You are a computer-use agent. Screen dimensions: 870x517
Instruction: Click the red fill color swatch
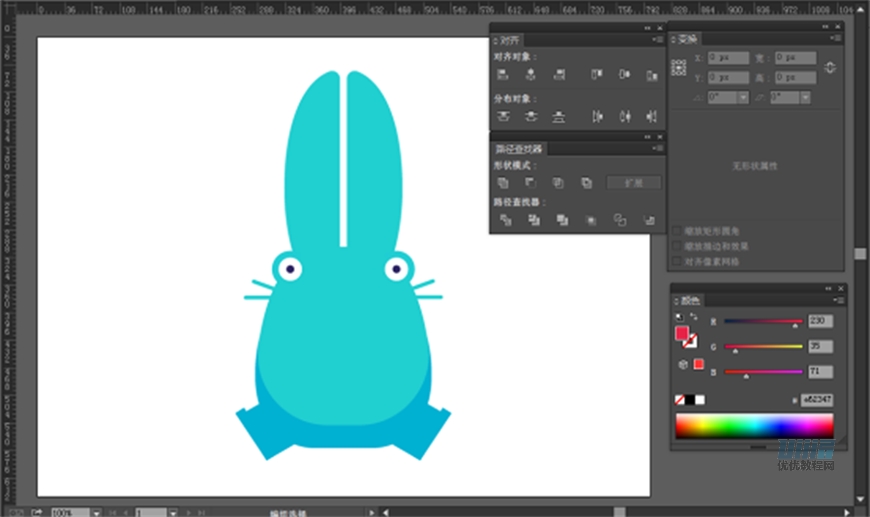tap(682, 332)
